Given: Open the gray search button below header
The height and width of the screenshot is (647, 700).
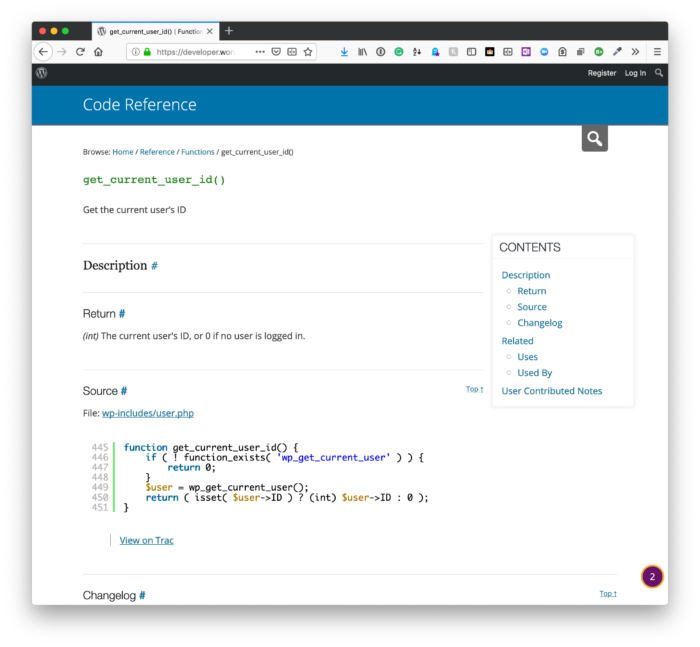Looking at the screenshot, I should point(594,138).
